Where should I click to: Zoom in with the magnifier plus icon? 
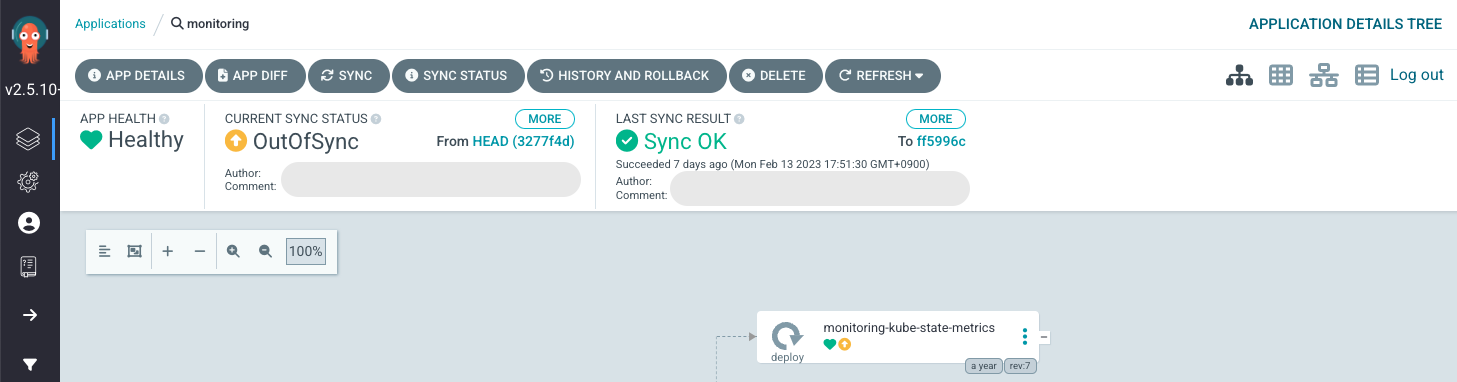click(x=233, y=252)
